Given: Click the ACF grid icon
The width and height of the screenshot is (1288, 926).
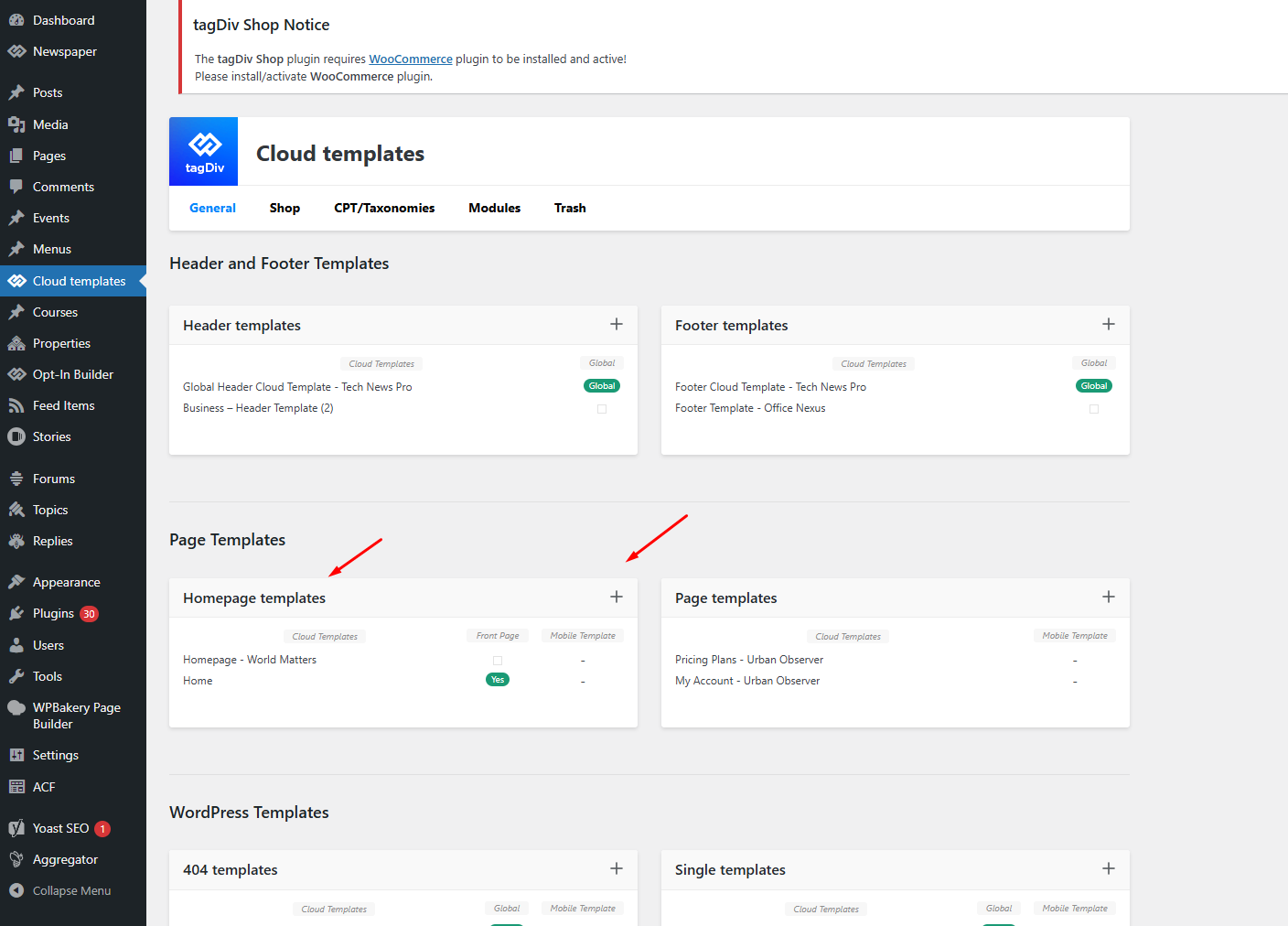Looking at the screenshot, I should (16, 787).
